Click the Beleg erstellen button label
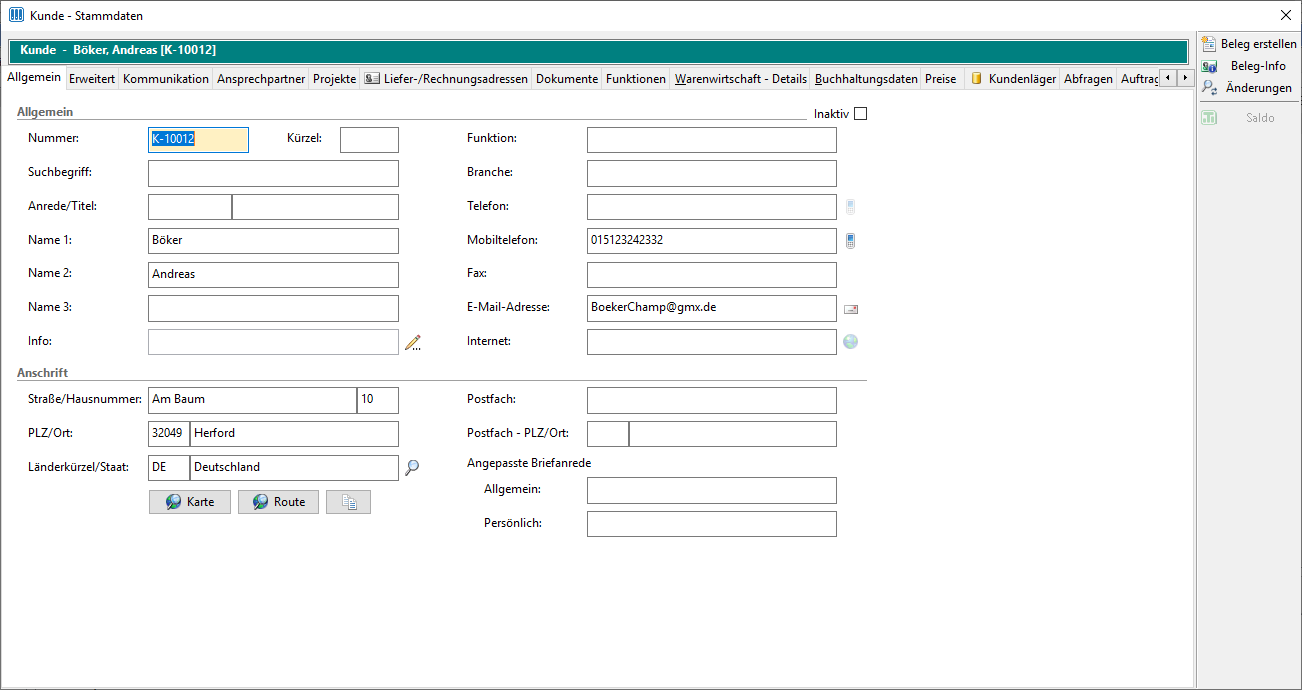 (x=1258, y=44)
